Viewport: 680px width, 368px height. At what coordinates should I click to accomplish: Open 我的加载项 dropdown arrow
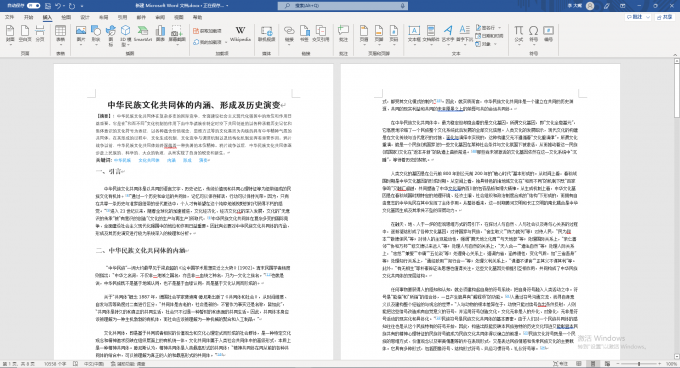226,42
